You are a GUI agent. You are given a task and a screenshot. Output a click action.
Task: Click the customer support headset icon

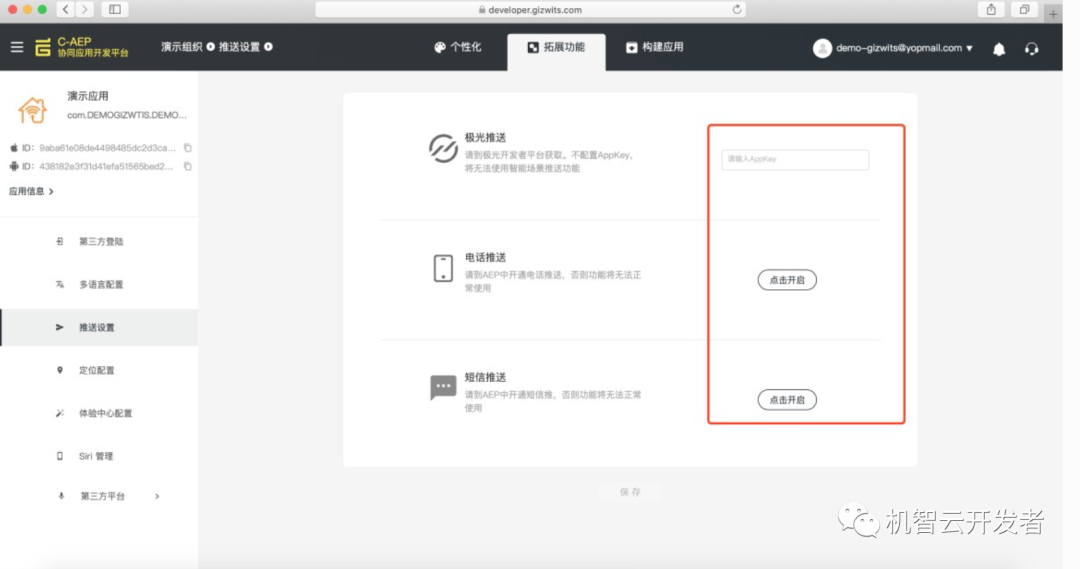1031,48
